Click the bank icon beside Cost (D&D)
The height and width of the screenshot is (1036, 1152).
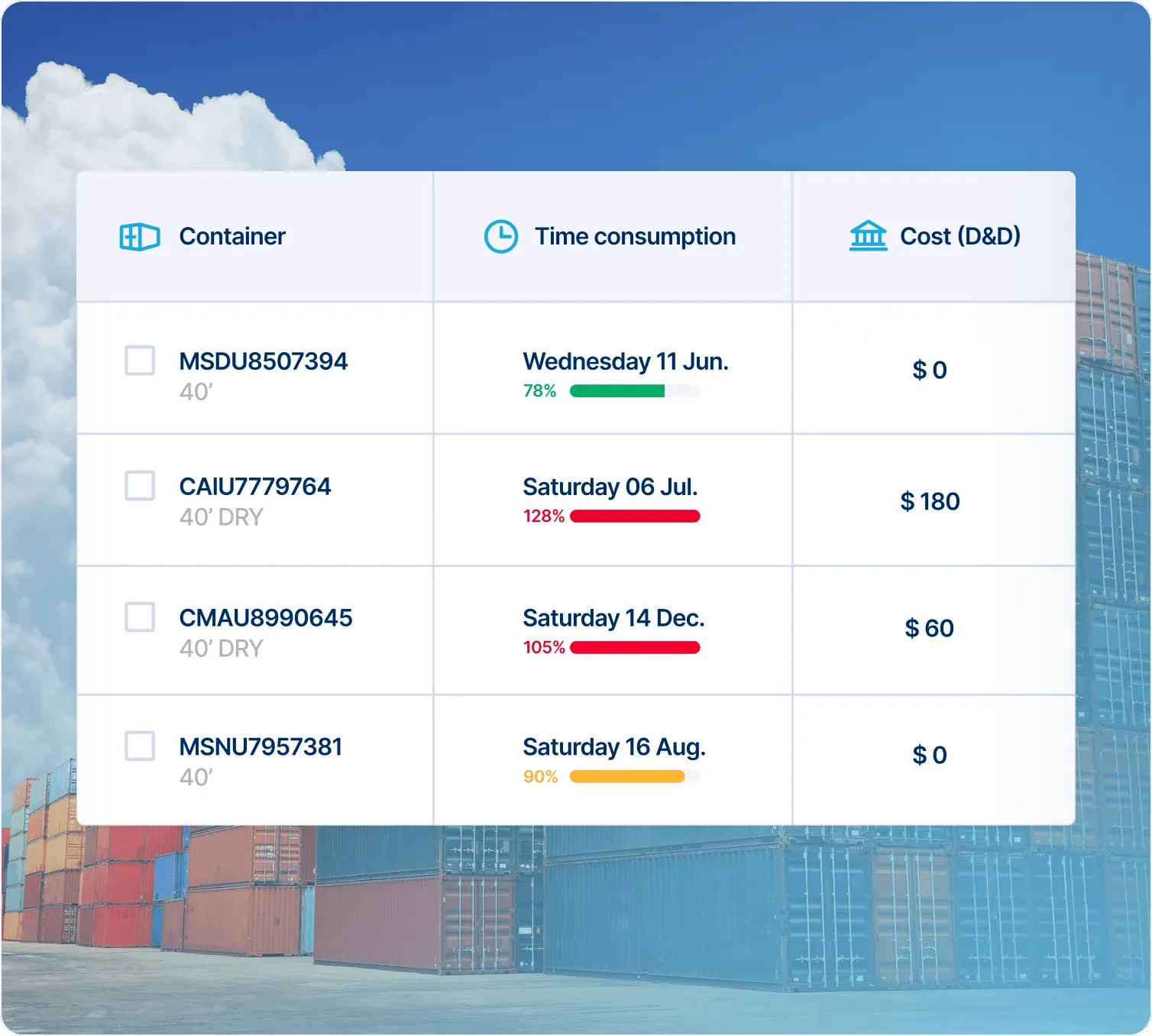[868, 236]
